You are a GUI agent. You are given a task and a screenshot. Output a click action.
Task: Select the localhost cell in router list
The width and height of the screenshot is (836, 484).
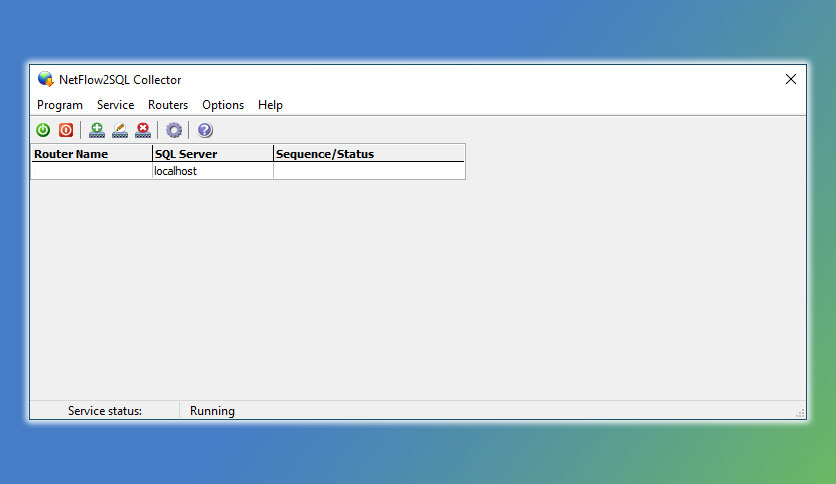click(x=213, y=171)
